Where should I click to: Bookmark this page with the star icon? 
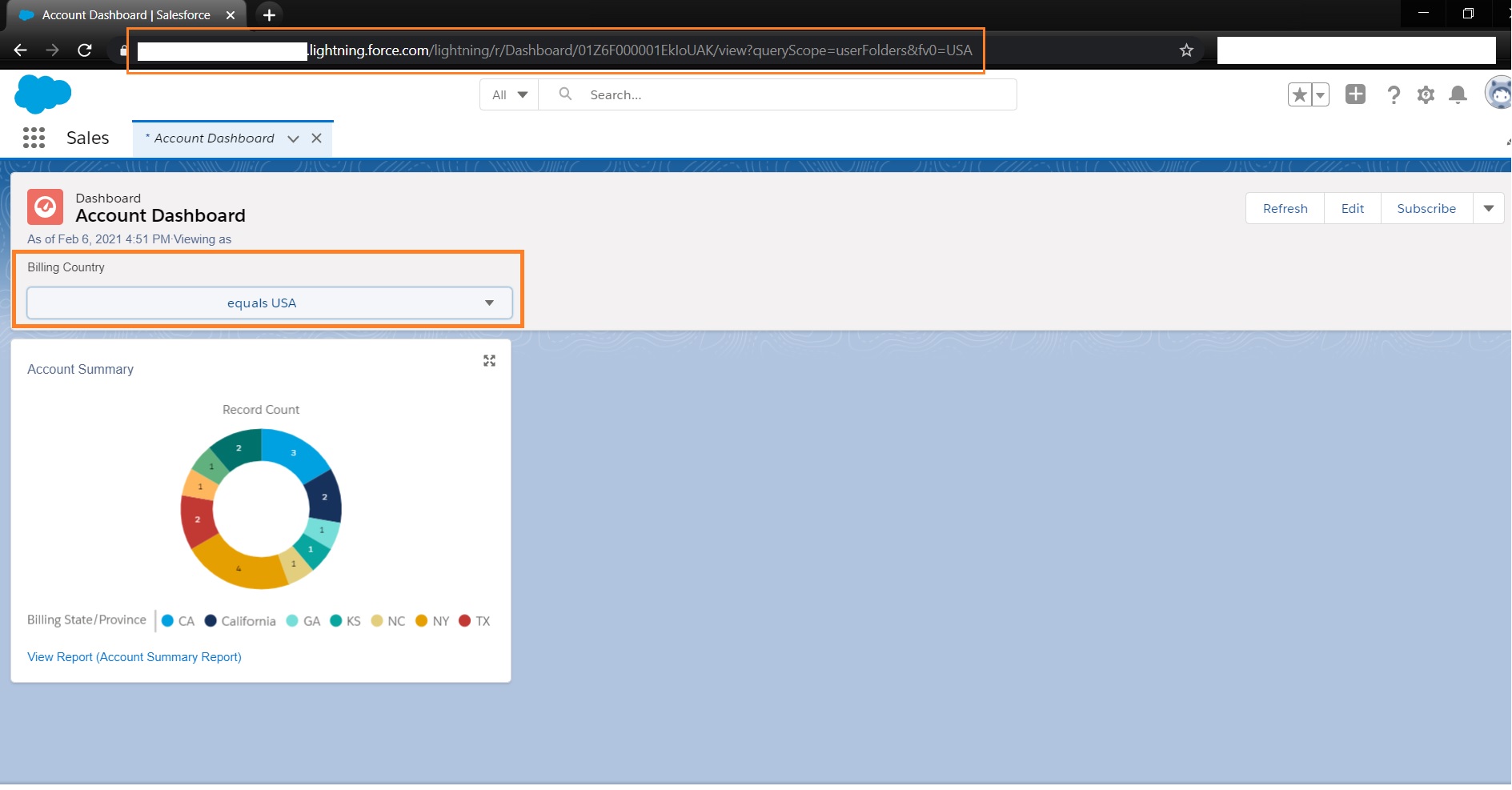click(x=1186, y=50)
